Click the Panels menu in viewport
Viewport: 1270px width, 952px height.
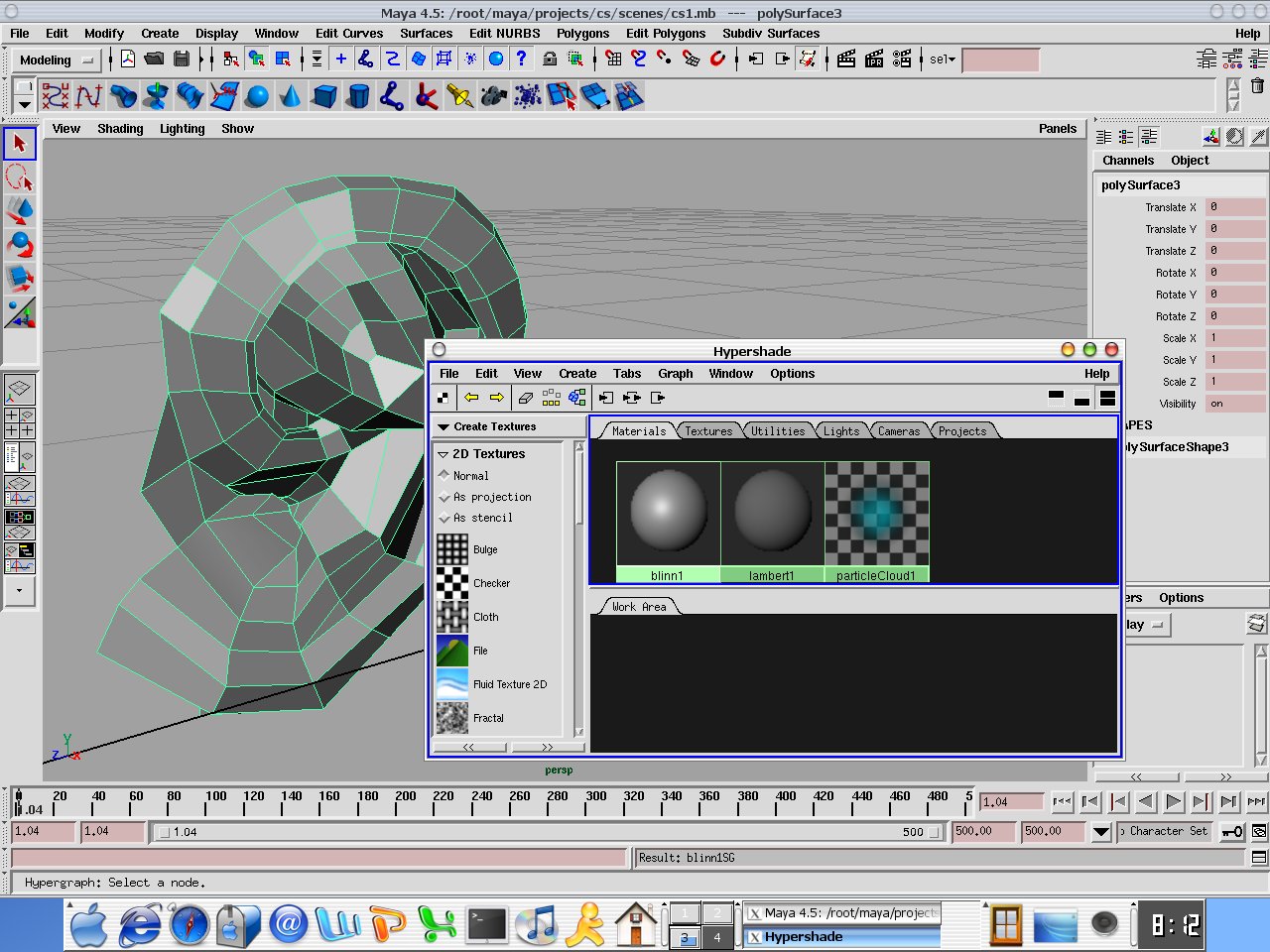1058,128
